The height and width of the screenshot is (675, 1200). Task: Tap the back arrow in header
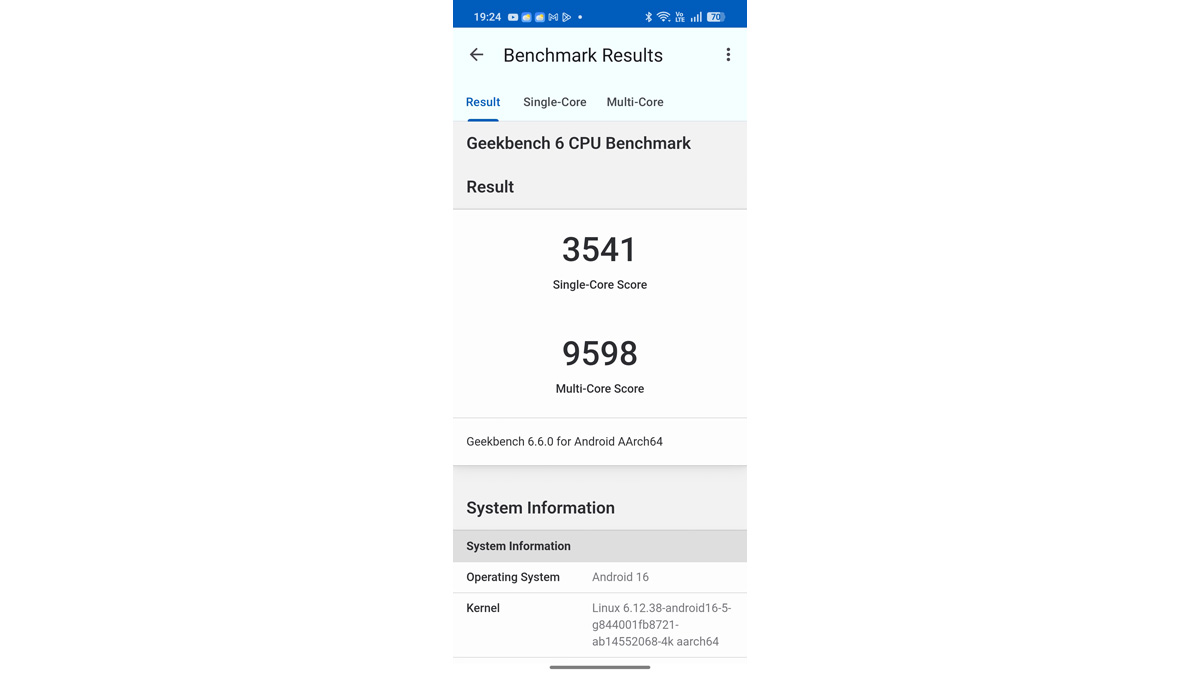coord(476,55)
